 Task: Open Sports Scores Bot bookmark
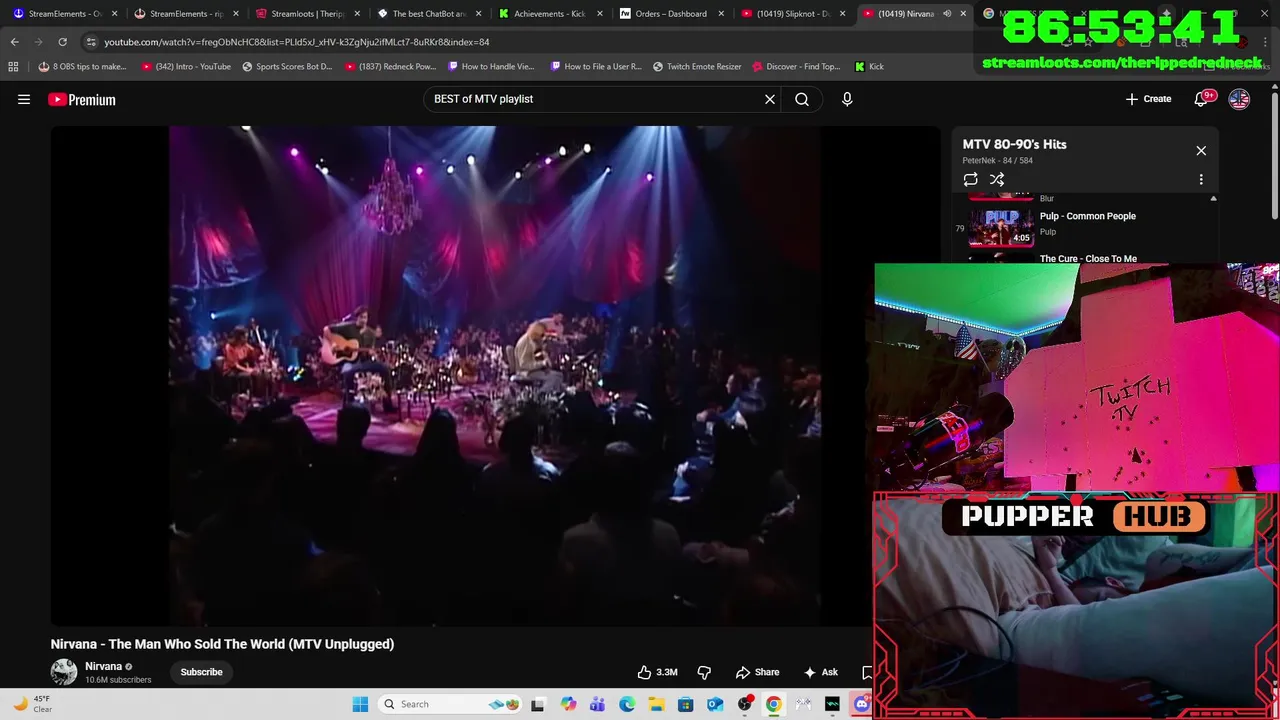click(287, 66)
